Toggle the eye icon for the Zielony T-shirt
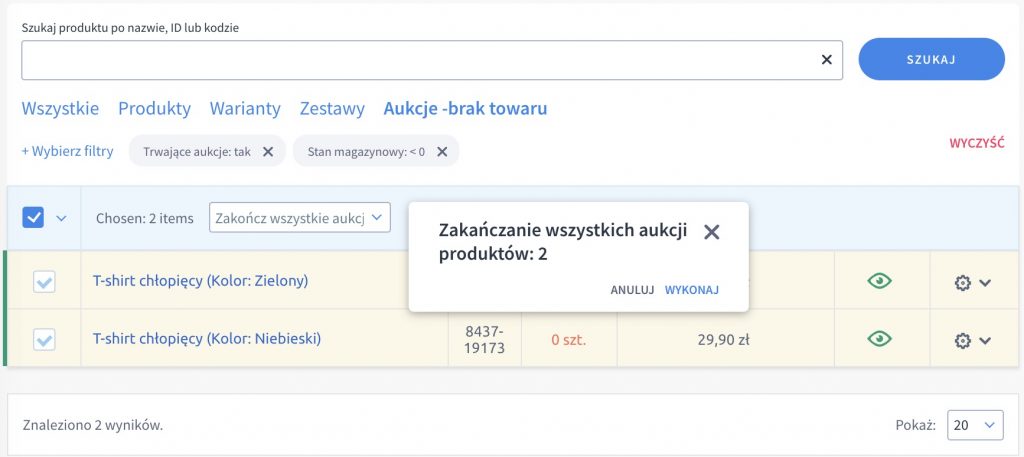Screen dimensions: 1024x457 [880, 281]
